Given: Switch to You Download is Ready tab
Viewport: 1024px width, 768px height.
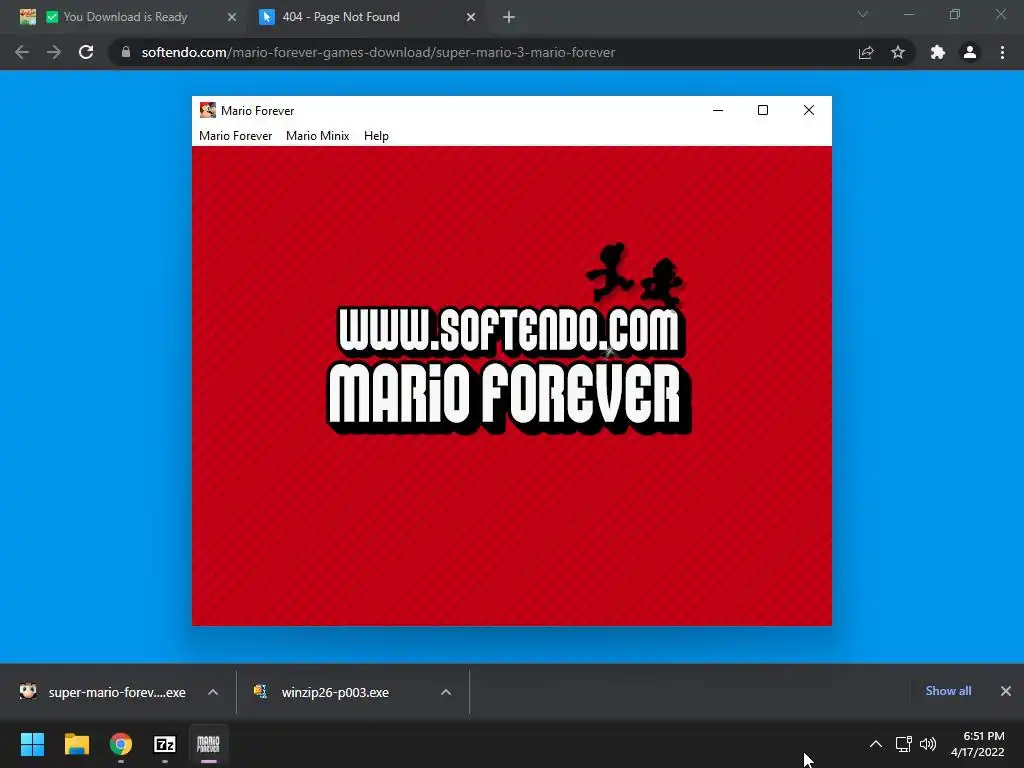Looking at the screenshot, I should coord(125,17).
